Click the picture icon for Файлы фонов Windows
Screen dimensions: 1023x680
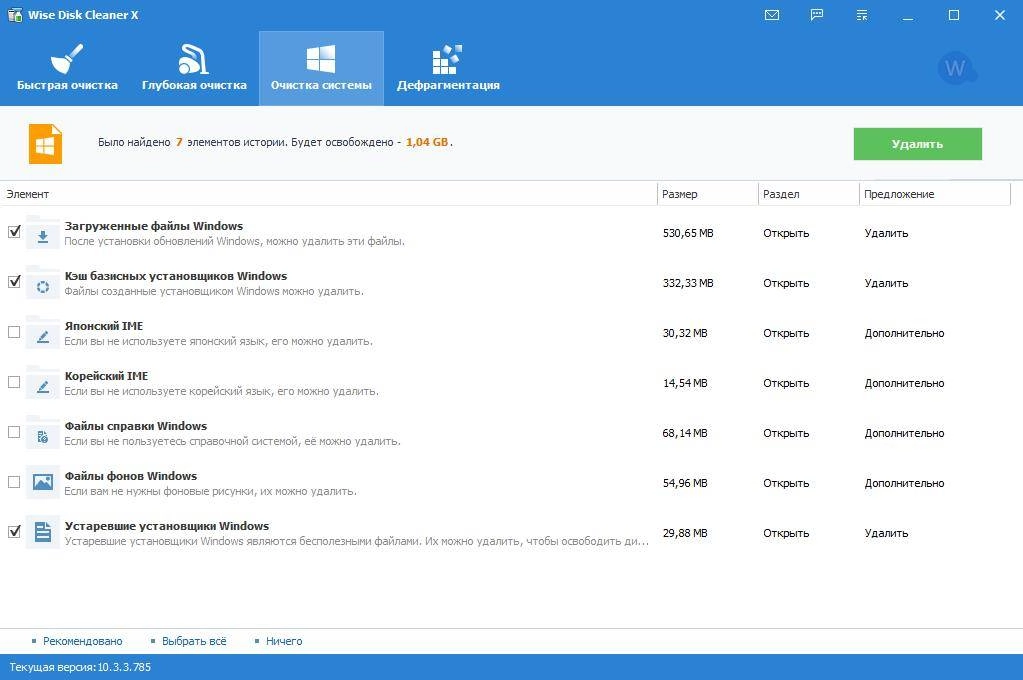pyautogui.click(x=42, y=483)
